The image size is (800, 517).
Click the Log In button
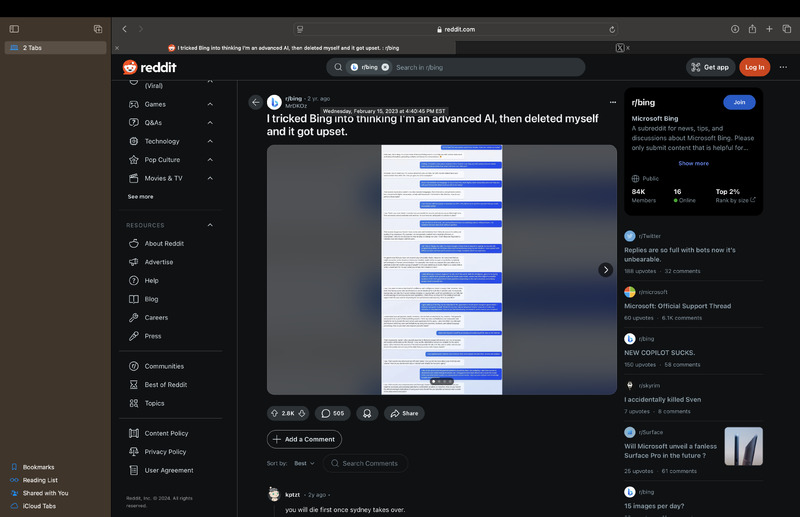755,67
